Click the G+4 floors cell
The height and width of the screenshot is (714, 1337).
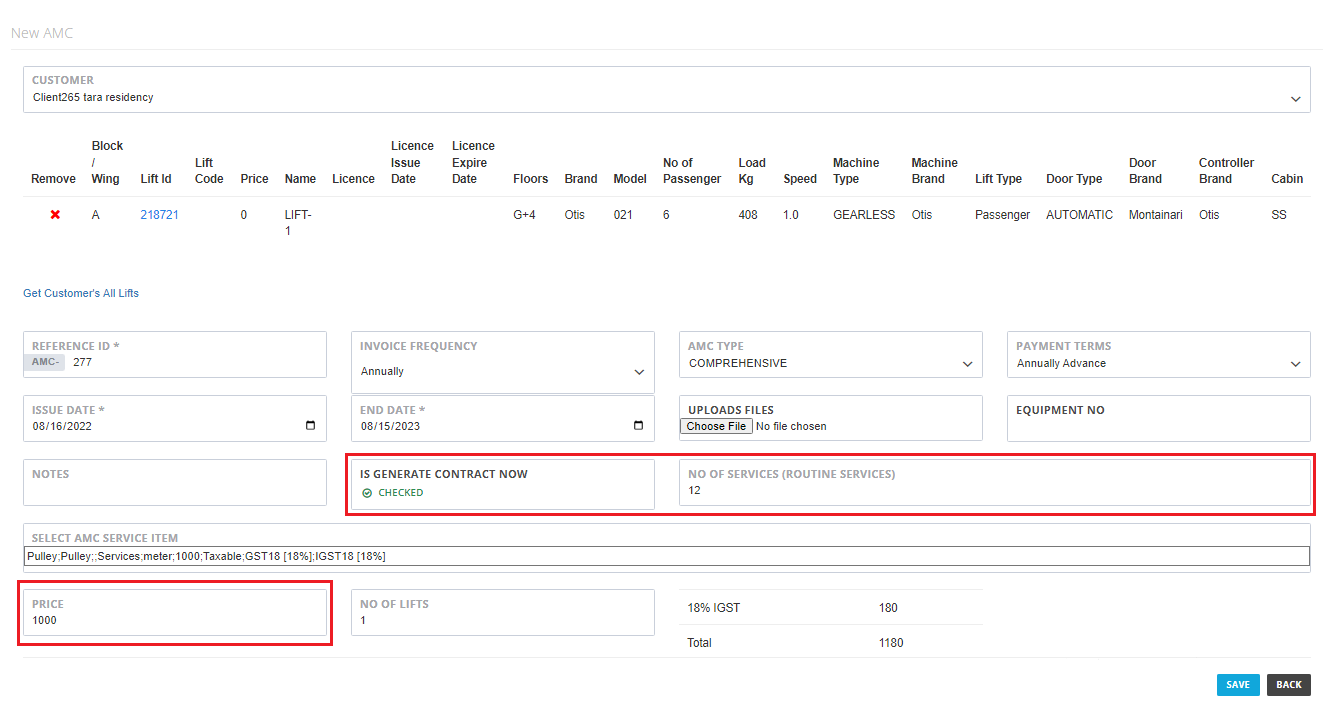(524, 215)
